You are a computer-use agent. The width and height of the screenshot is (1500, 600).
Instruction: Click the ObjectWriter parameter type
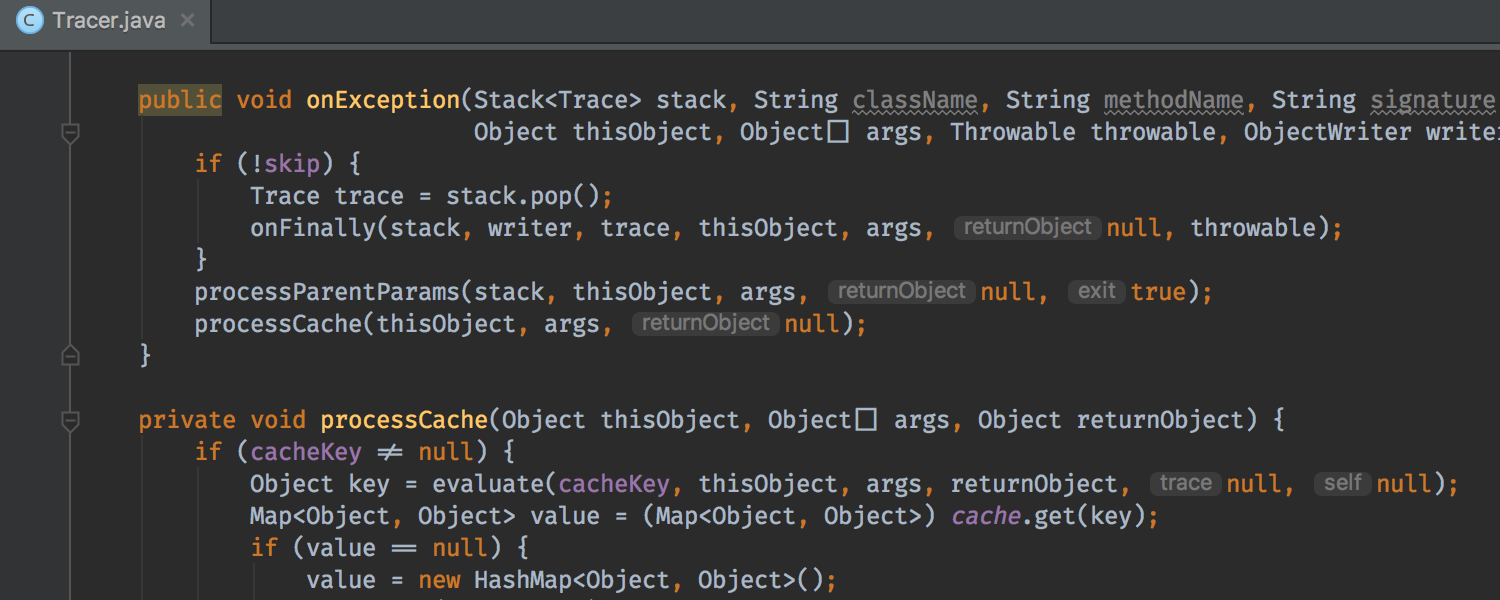click(1328, 132)
